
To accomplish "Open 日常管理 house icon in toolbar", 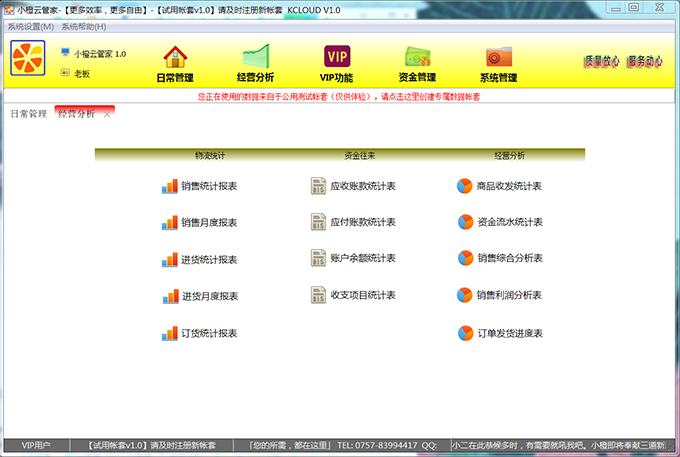I will pos(175,57).
